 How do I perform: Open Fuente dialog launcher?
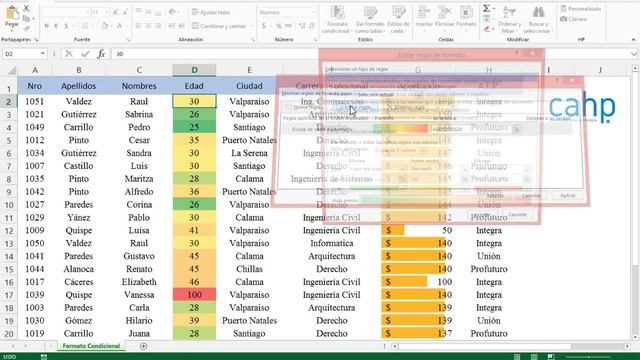[x=128, y=40]
